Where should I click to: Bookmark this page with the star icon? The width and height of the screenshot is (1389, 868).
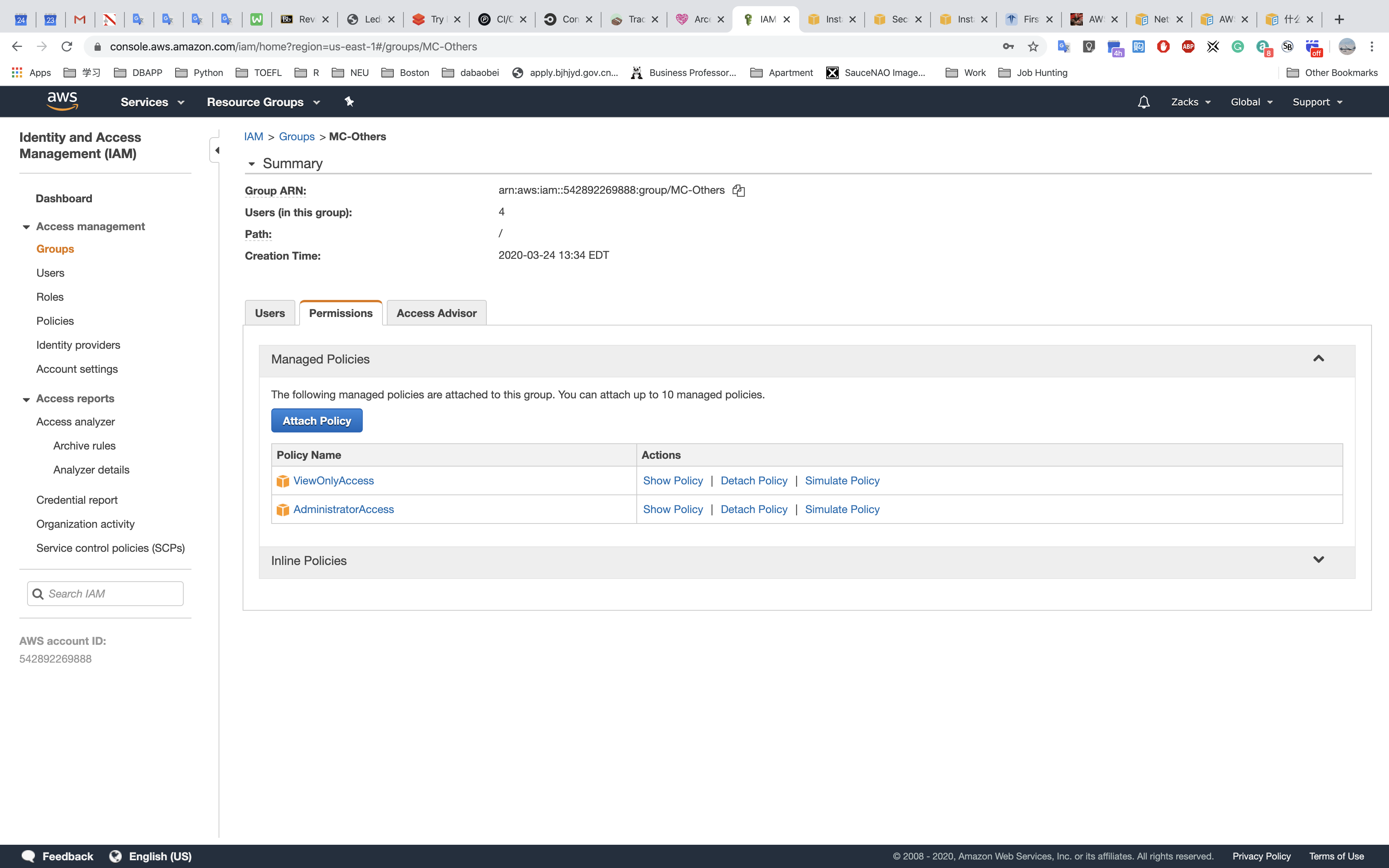(1033, 46)
